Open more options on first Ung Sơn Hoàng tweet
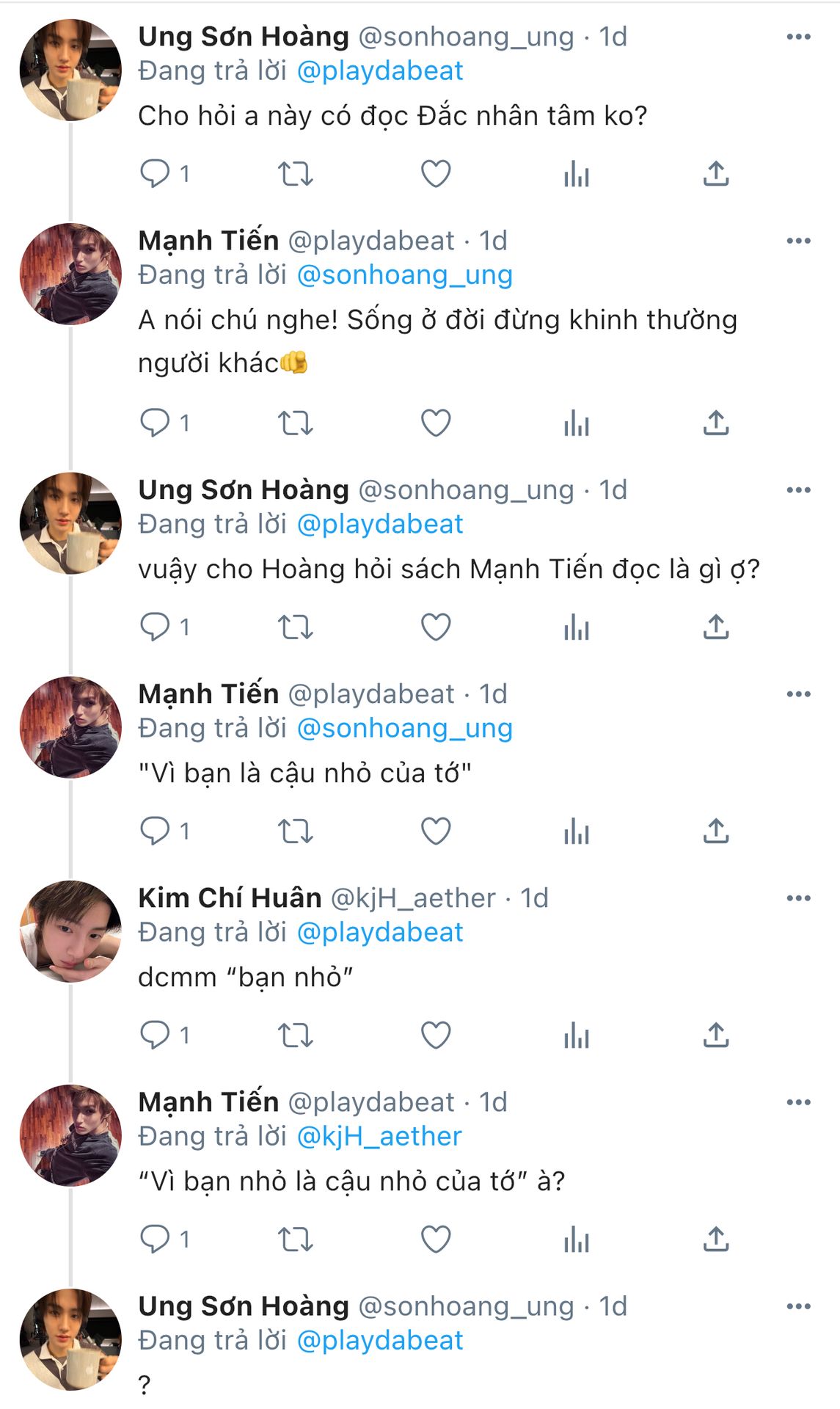Image resolution: width=840 pixels, height=1409 pixels. point(798,37)
